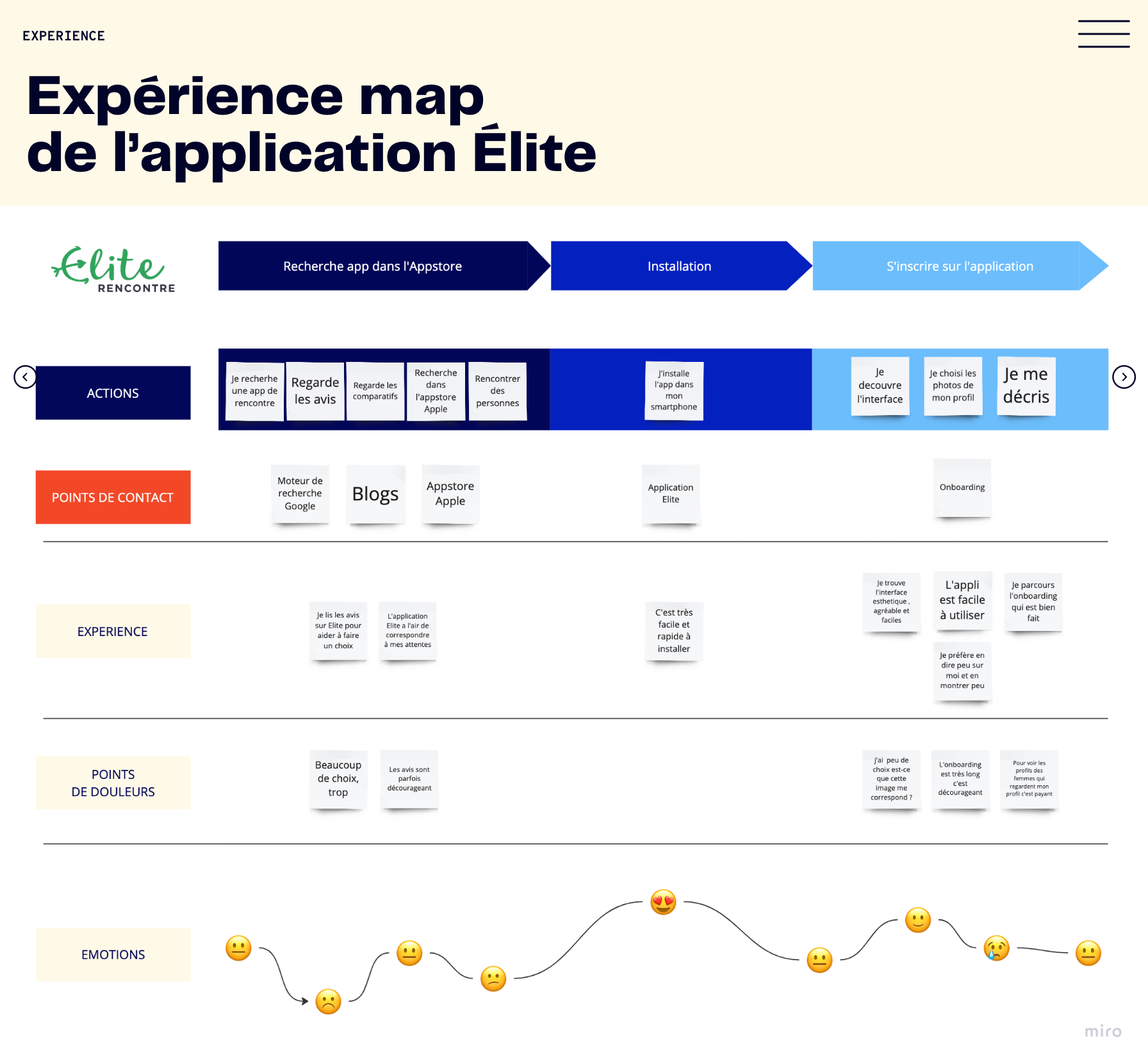Select 'Je choisi les photos de mon profil' note

[x=953, y=386]
